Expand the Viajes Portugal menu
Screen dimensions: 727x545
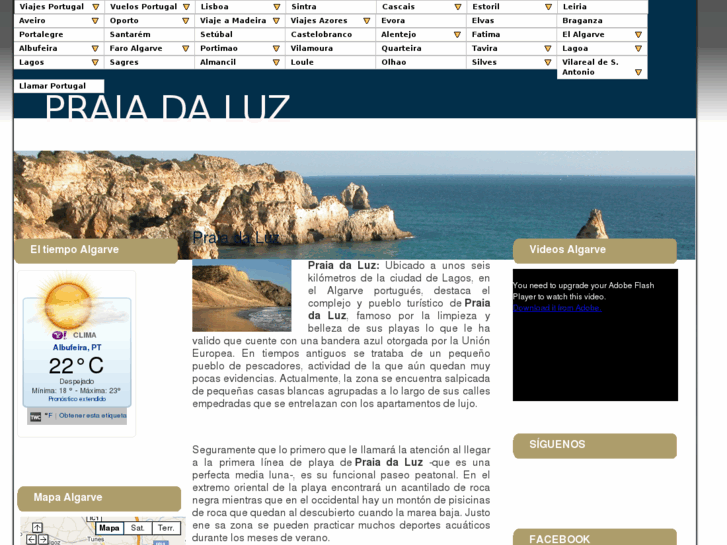96,7
